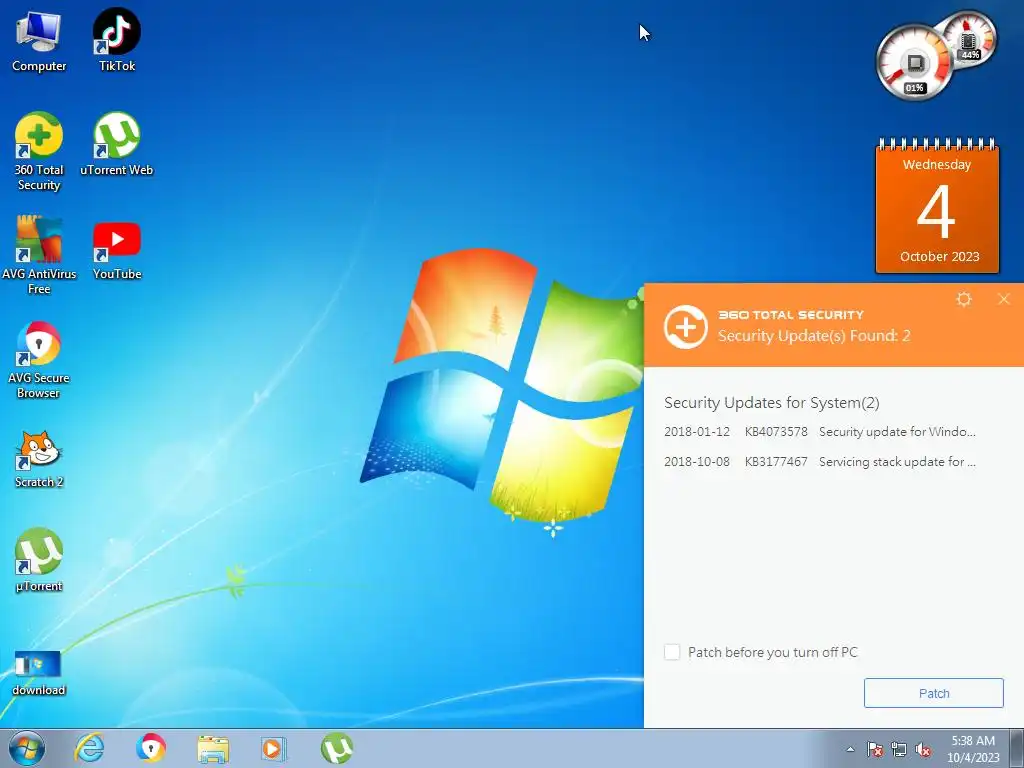Open the Action Center flag tray icon
1024x768 pixels.
tap(874, 749)
